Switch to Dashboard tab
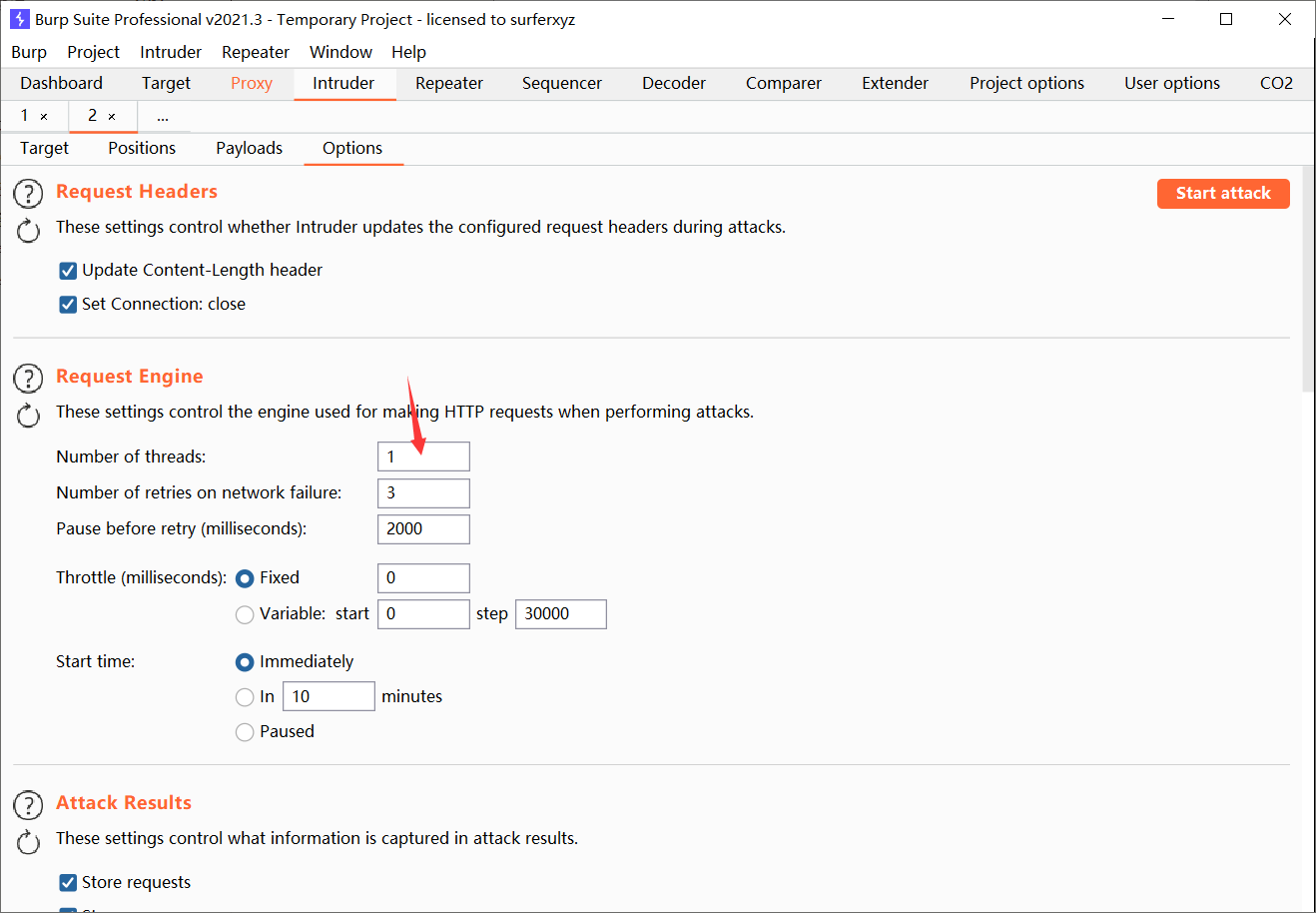 pyautogui.click(x=61, y=83)
